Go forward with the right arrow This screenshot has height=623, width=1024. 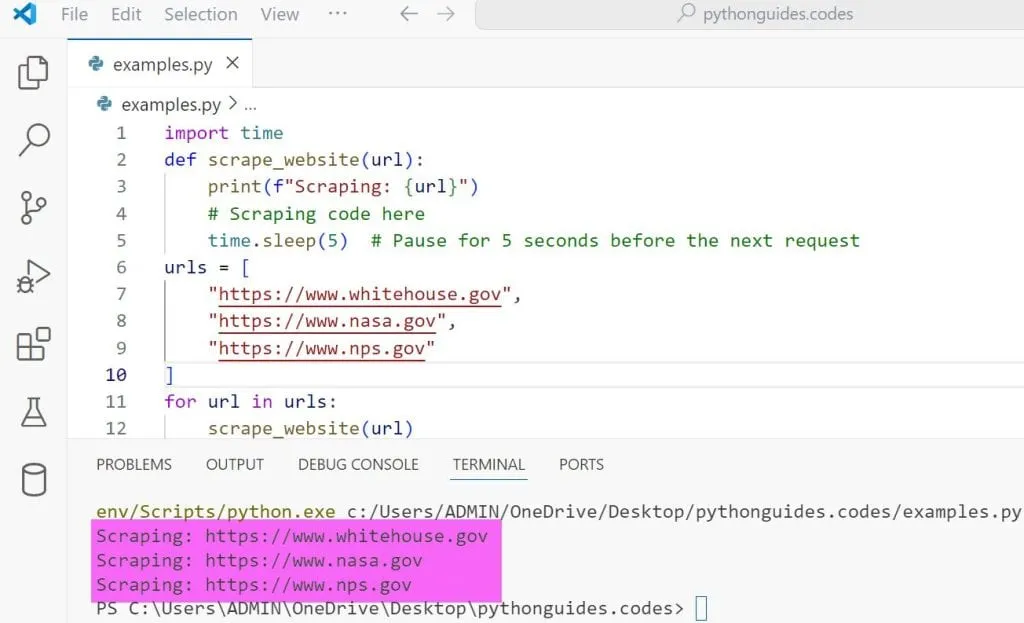(x=446, y=14)
